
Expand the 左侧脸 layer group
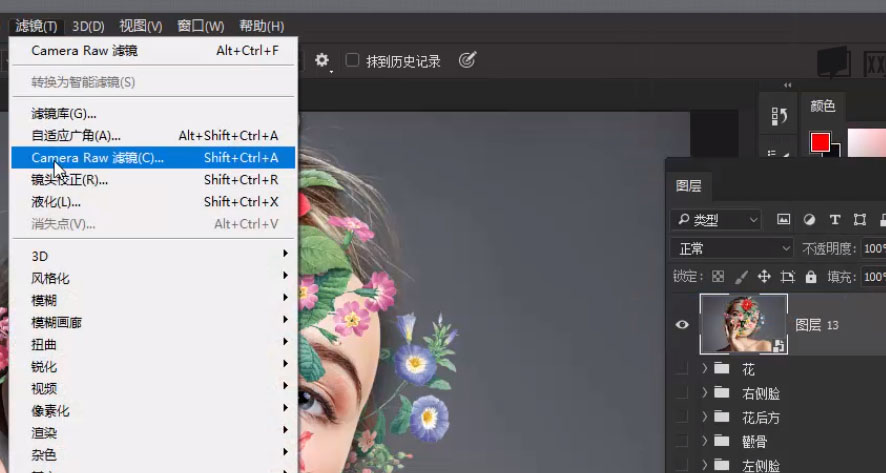point(705,465)
